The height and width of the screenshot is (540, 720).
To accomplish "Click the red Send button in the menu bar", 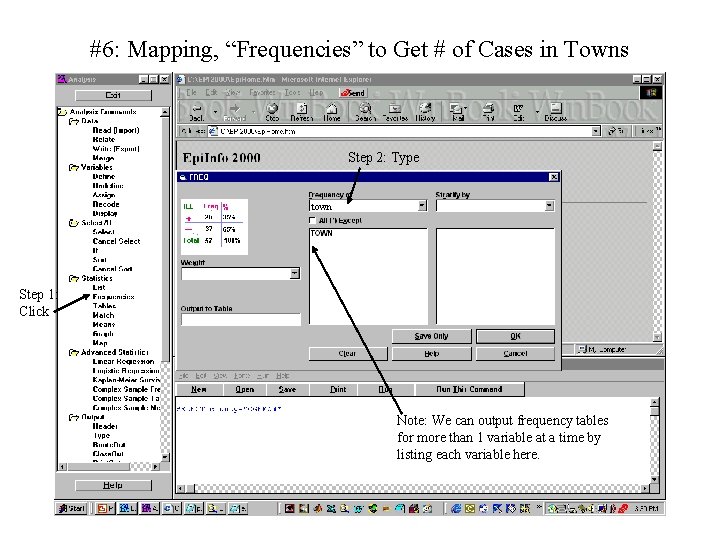I will (x=353, y=93).
